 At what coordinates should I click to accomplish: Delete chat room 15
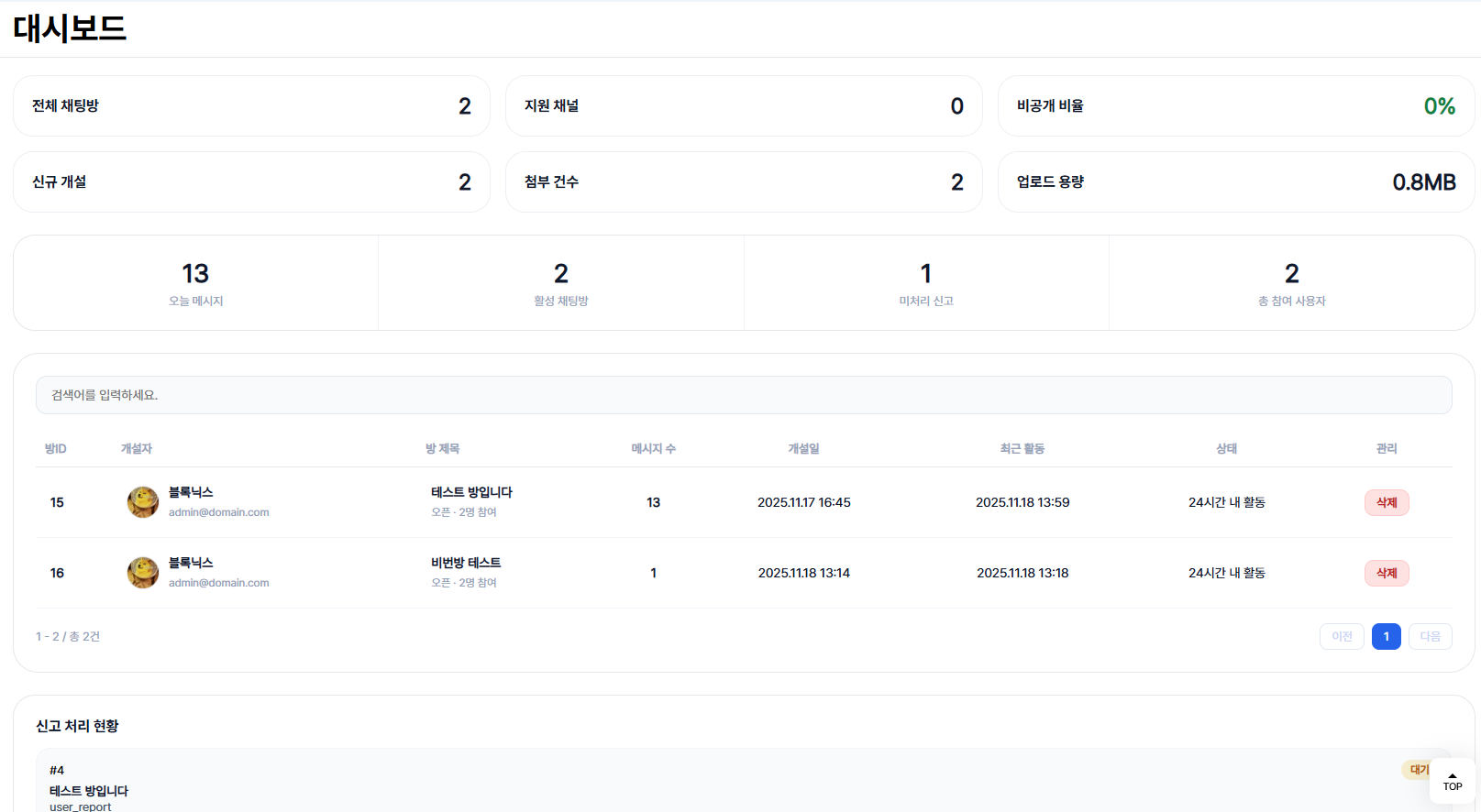coord(1386,502)
